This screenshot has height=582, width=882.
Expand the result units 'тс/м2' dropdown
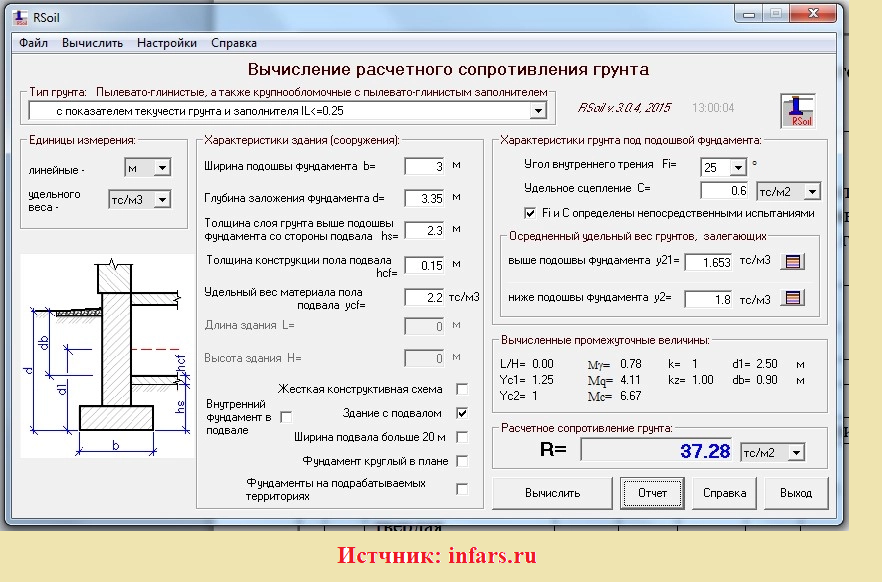coord(796,453)
